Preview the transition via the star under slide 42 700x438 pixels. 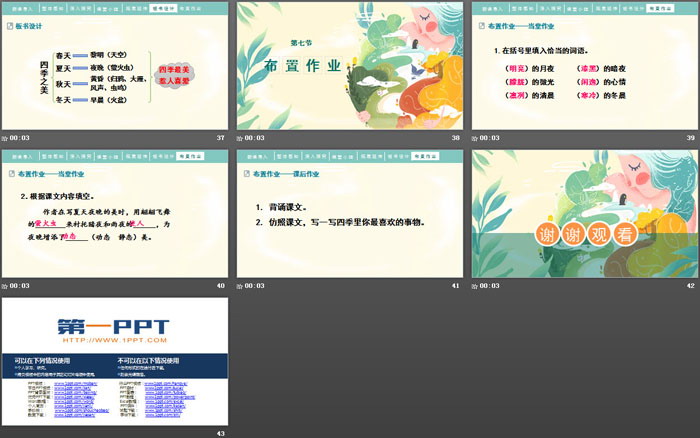[475, 286]
